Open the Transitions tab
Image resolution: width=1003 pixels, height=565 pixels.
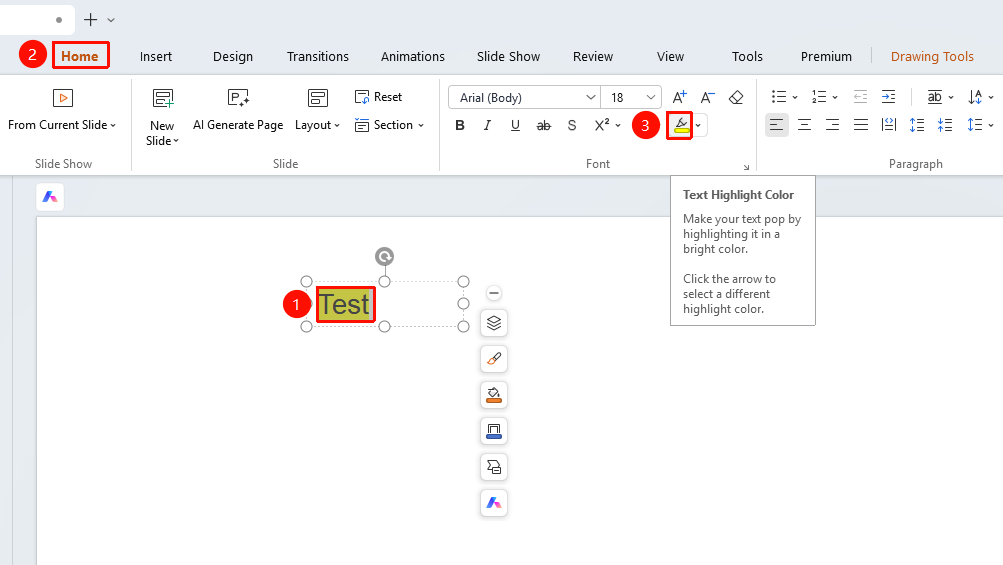point(318,56)
